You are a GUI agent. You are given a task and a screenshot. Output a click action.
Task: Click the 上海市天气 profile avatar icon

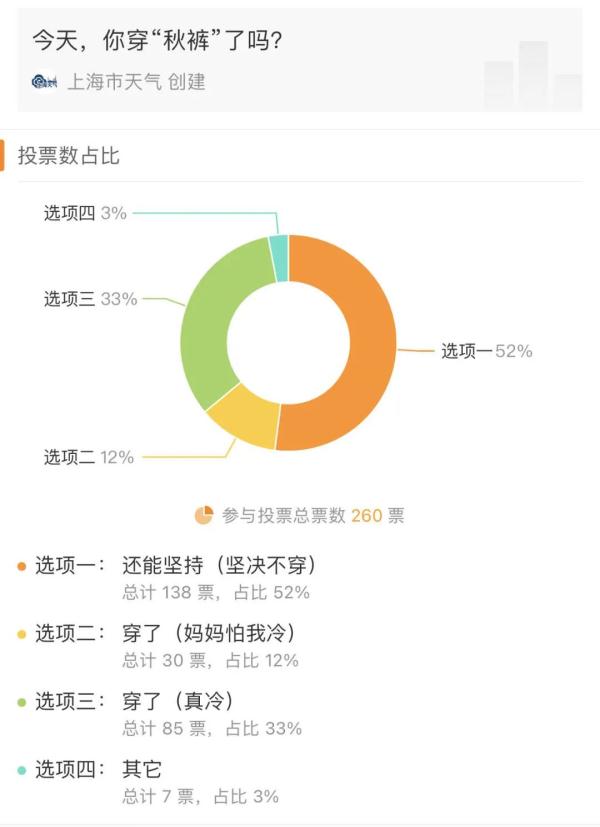pos(40,82)
